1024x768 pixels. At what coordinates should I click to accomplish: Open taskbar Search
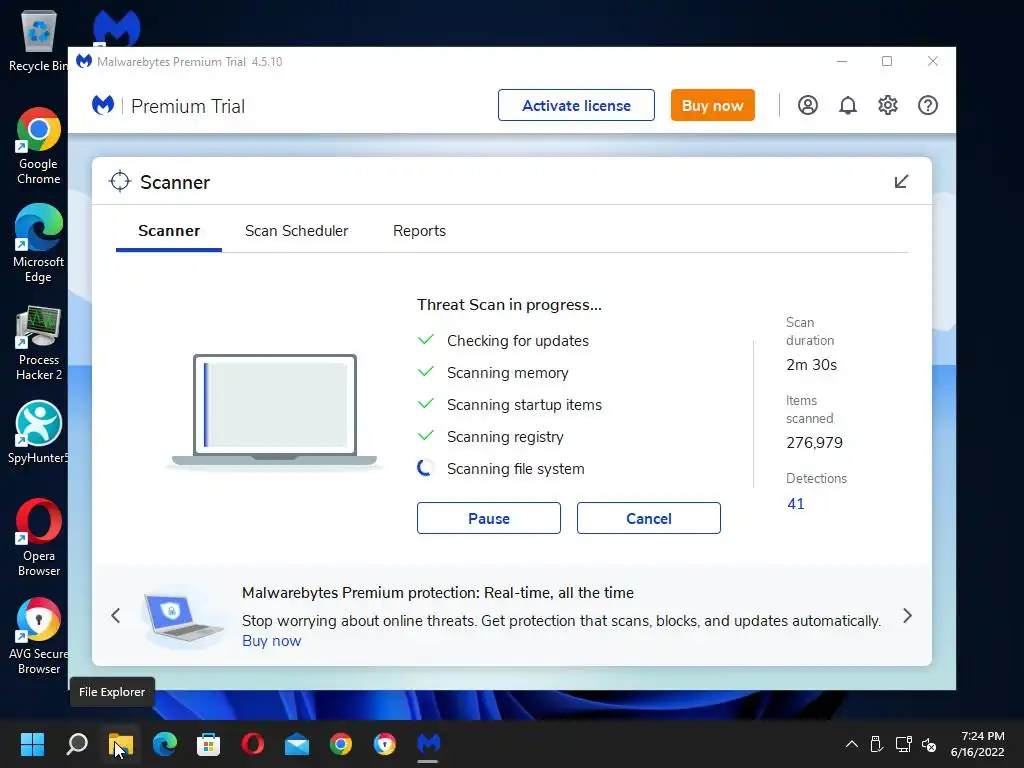coord(77,744)
